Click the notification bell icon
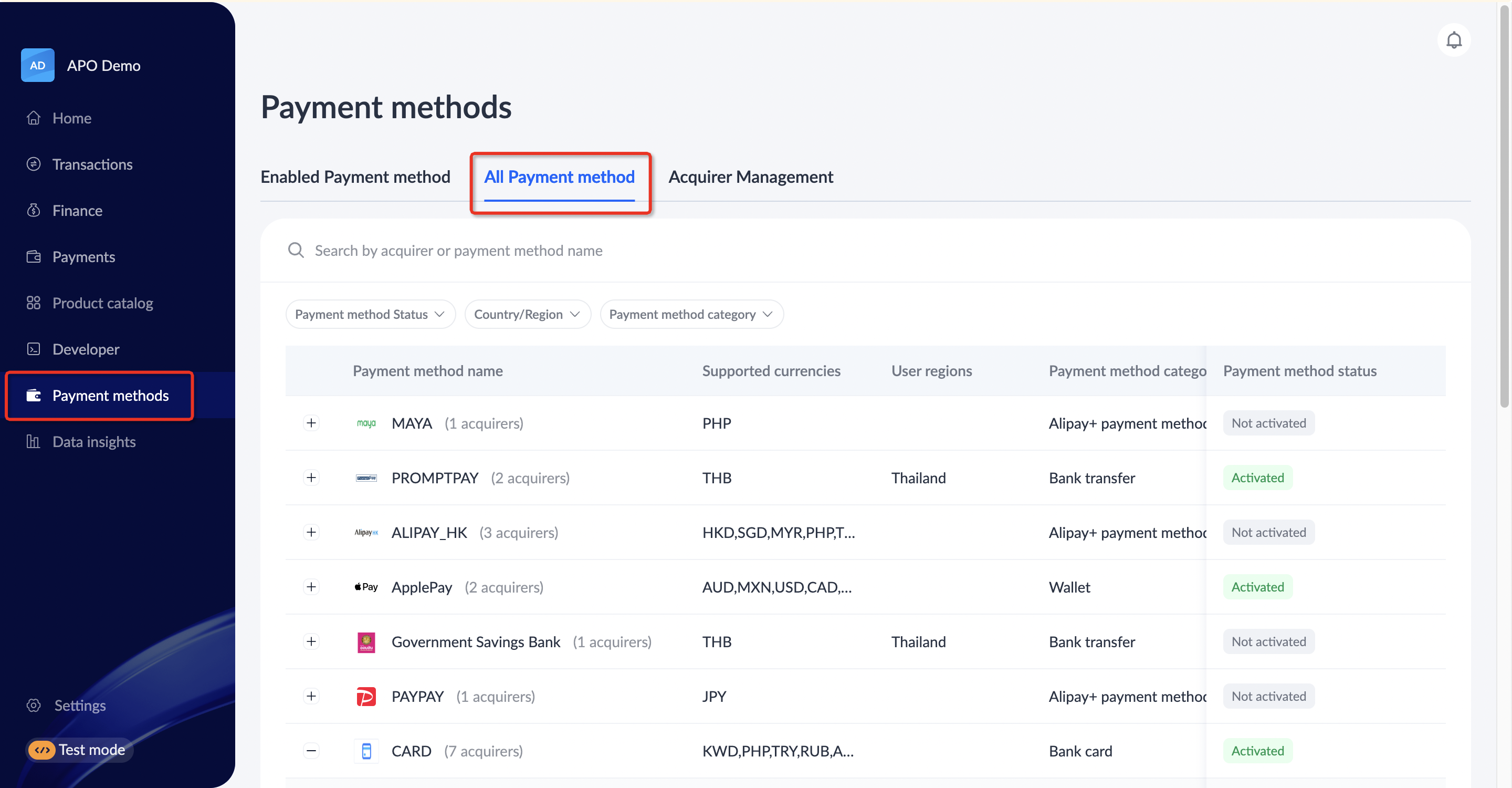This screenshot has width=1512, height=788. (1453, 40)
